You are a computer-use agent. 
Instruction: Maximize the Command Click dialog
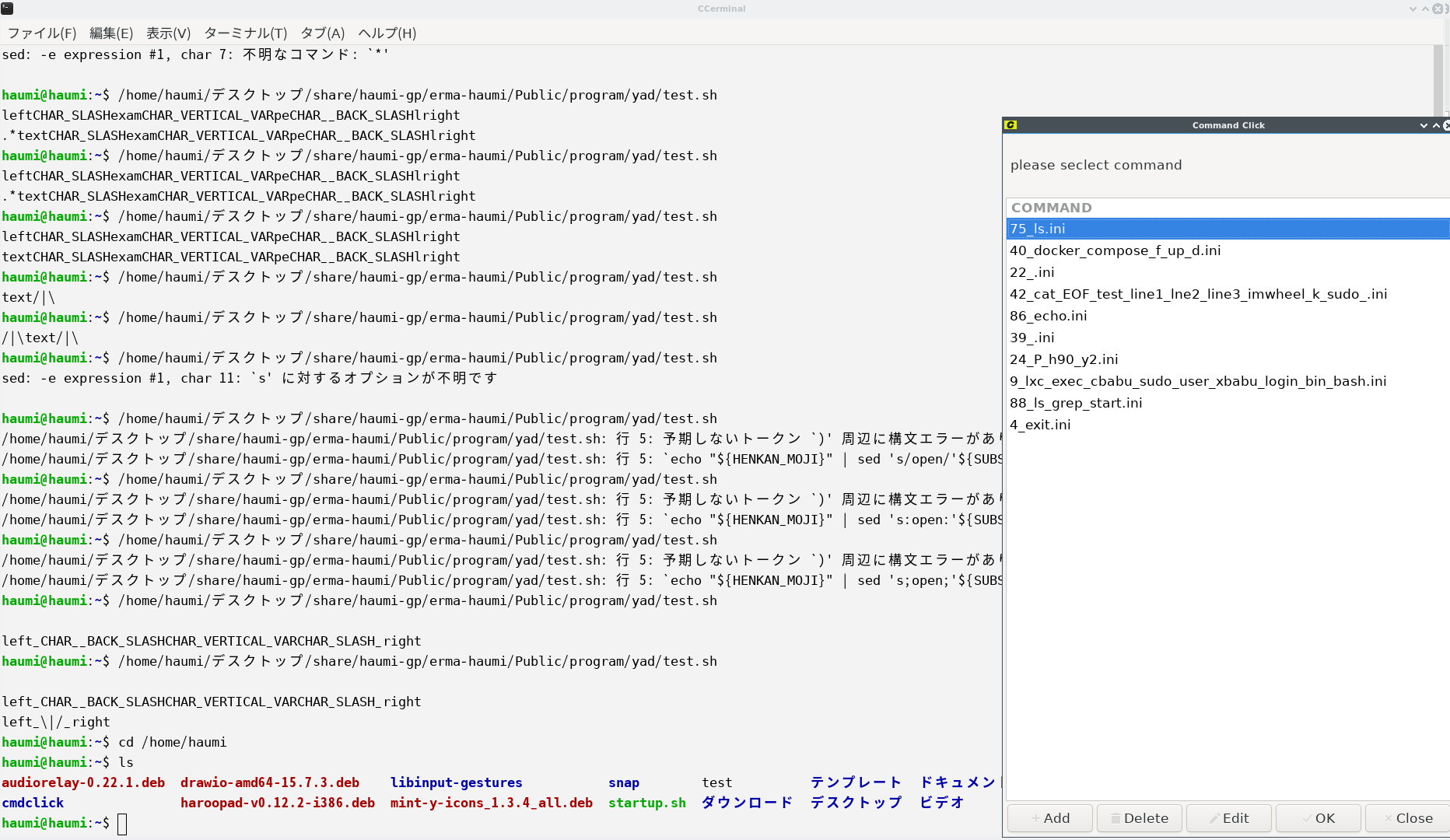(1436, 125)
